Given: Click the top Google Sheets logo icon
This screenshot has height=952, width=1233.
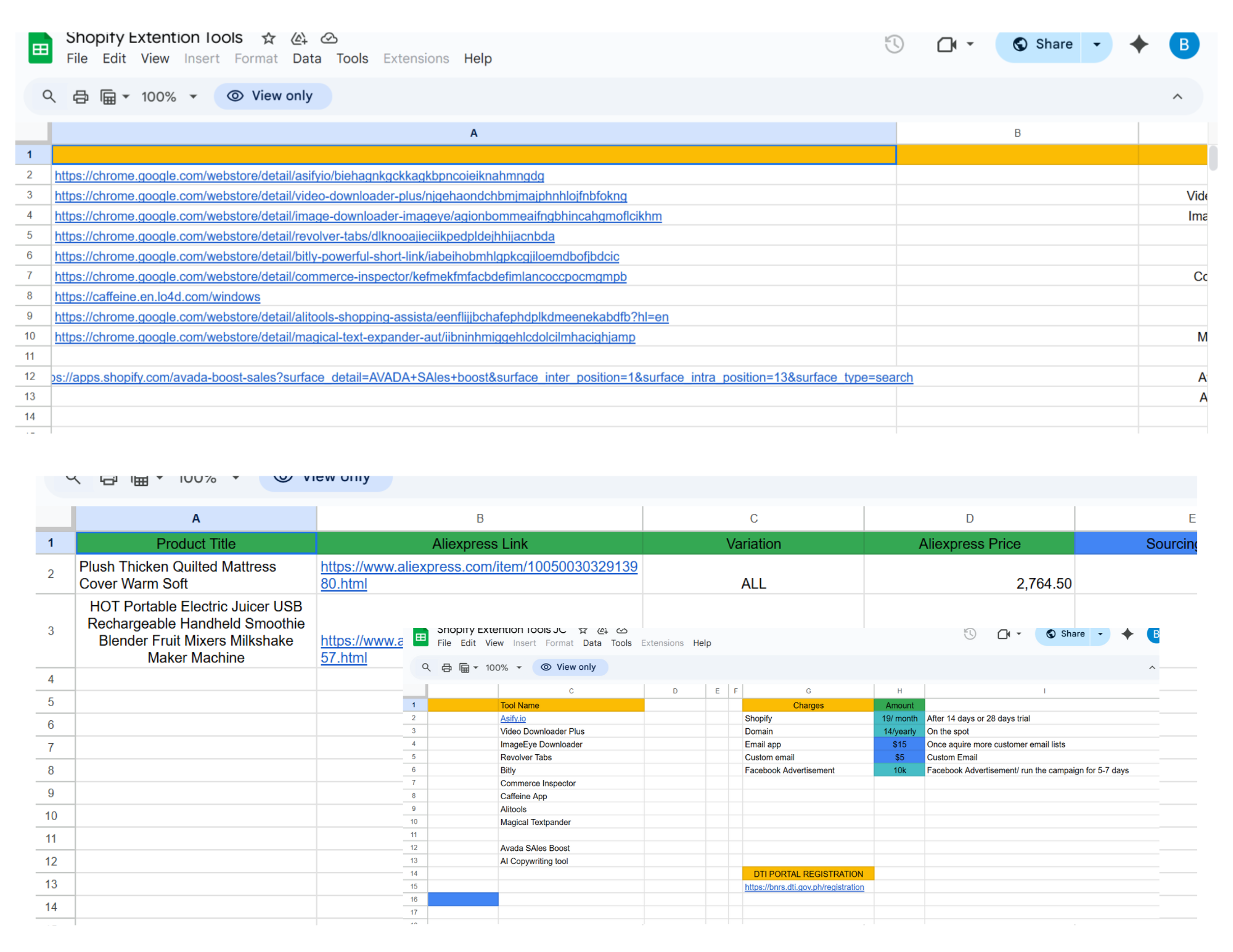Looking at the screenshot, I should 41,49.
